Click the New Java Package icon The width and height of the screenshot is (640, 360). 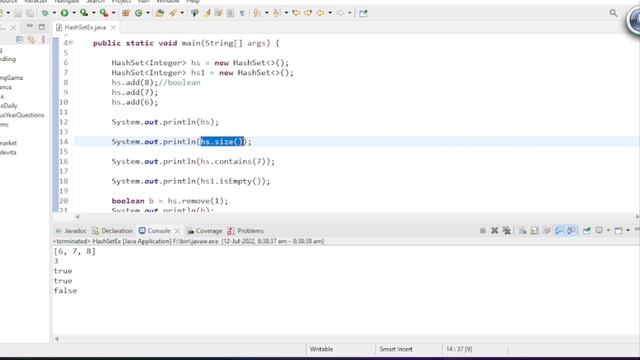coord(126,13)
